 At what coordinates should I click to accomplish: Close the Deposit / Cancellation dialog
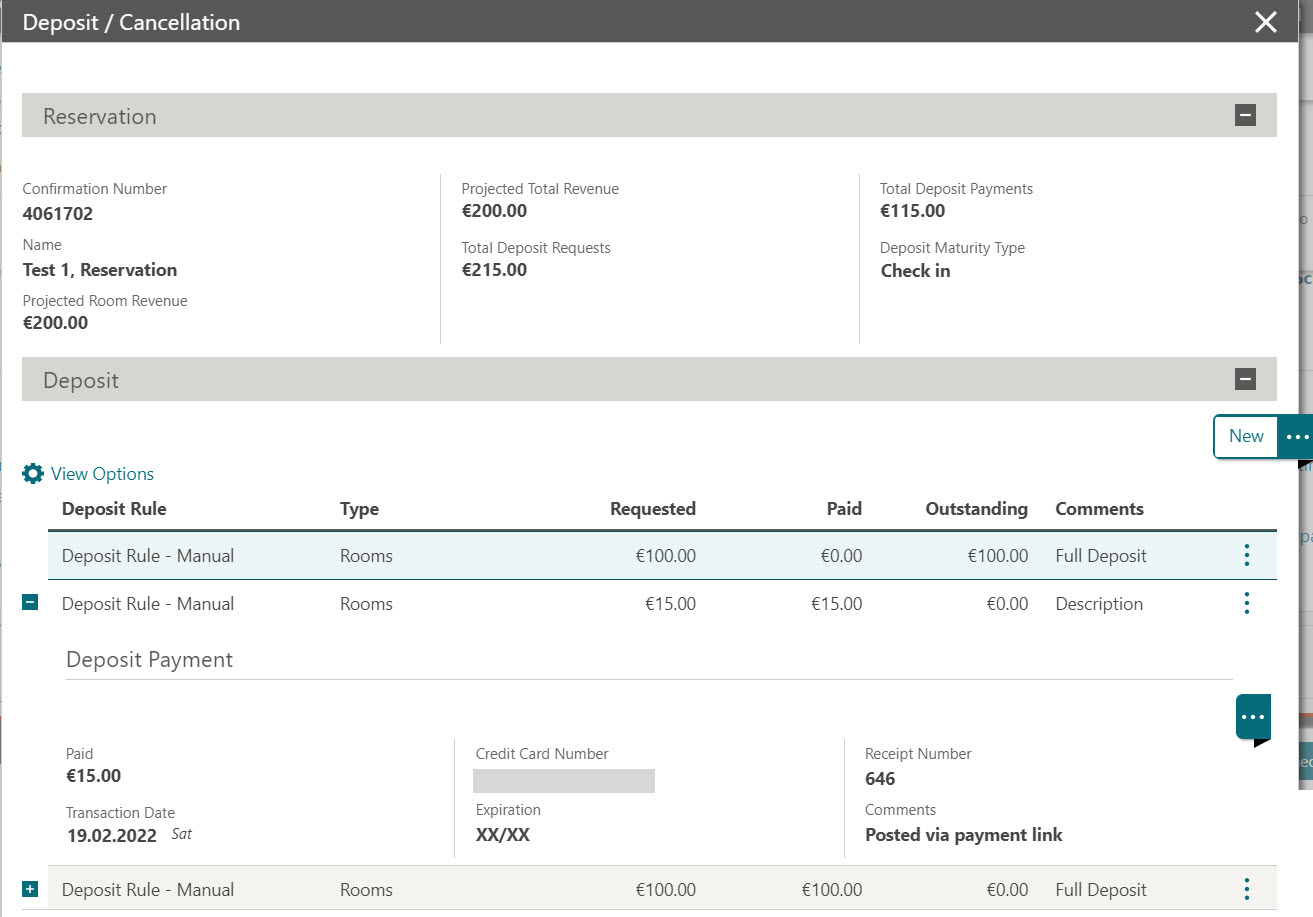point(1264,21)
